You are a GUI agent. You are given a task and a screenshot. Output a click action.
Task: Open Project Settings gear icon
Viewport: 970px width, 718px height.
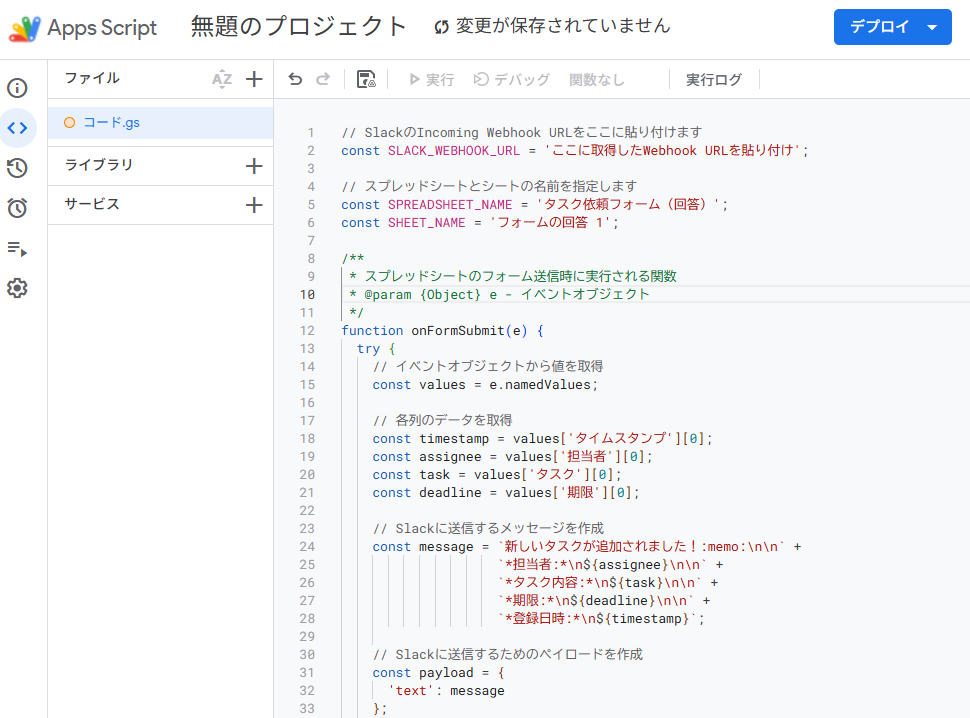(x=17, y=288)
